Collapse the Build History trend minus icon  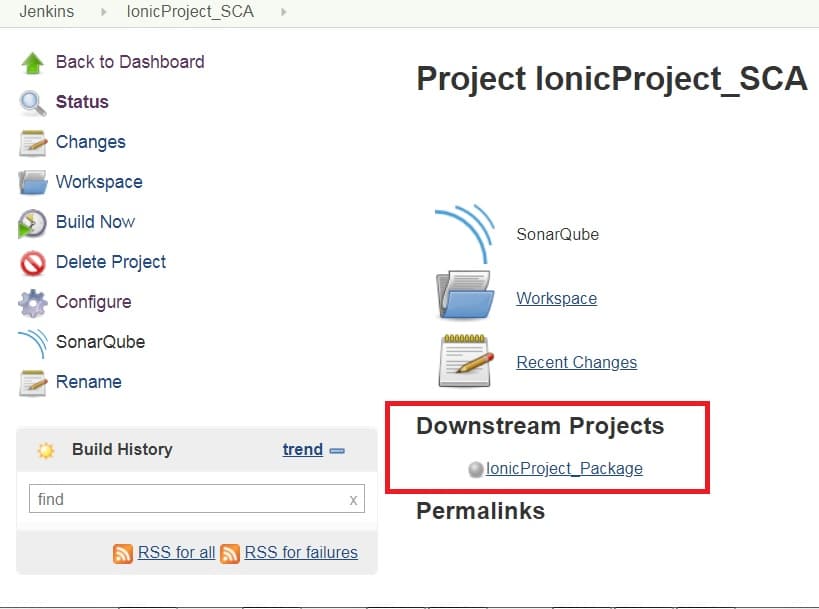click(x=337, y=451)
